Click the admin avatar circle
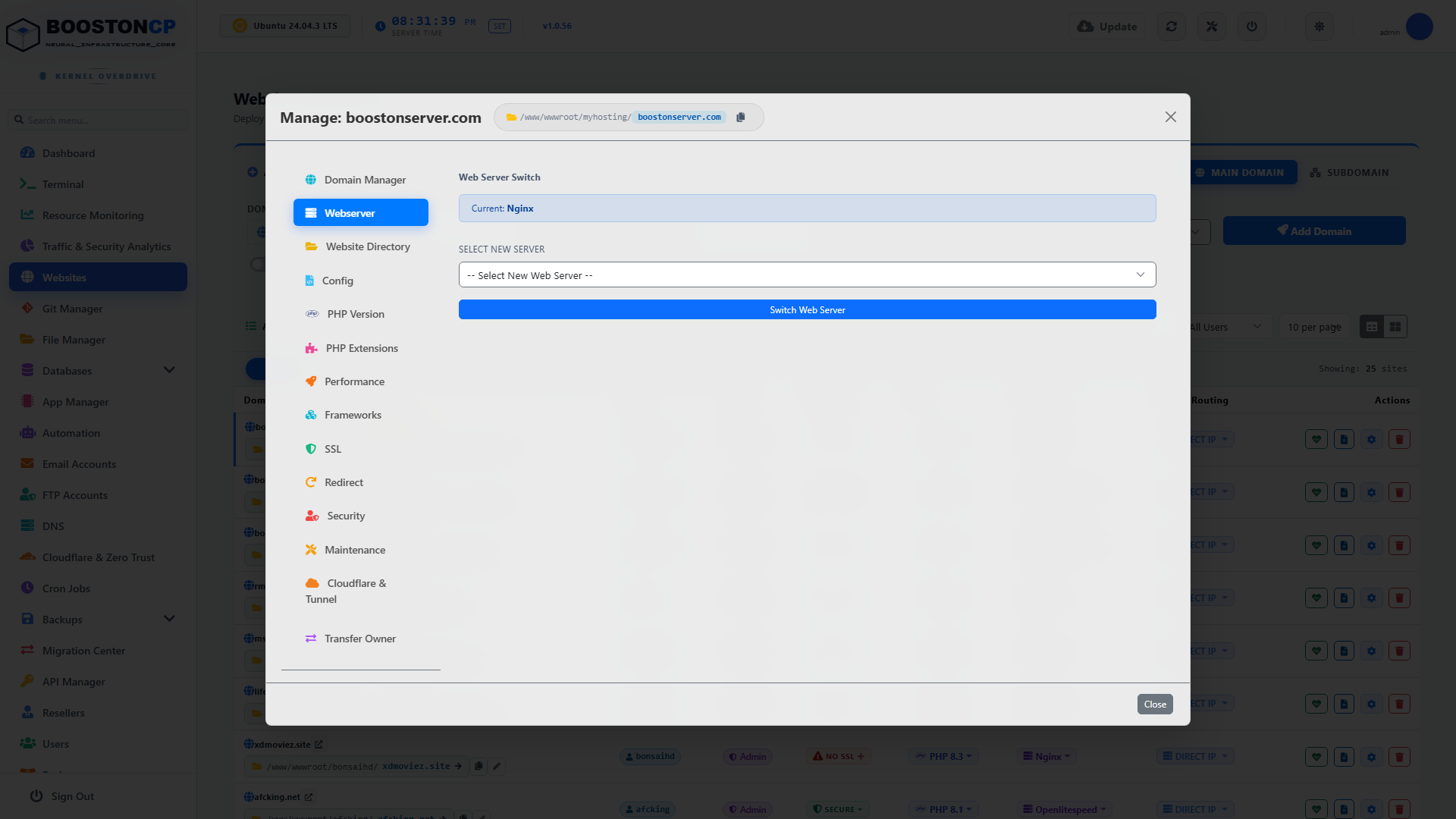The width and height of the screenshot is (1456, 819). coord(1419,27)
